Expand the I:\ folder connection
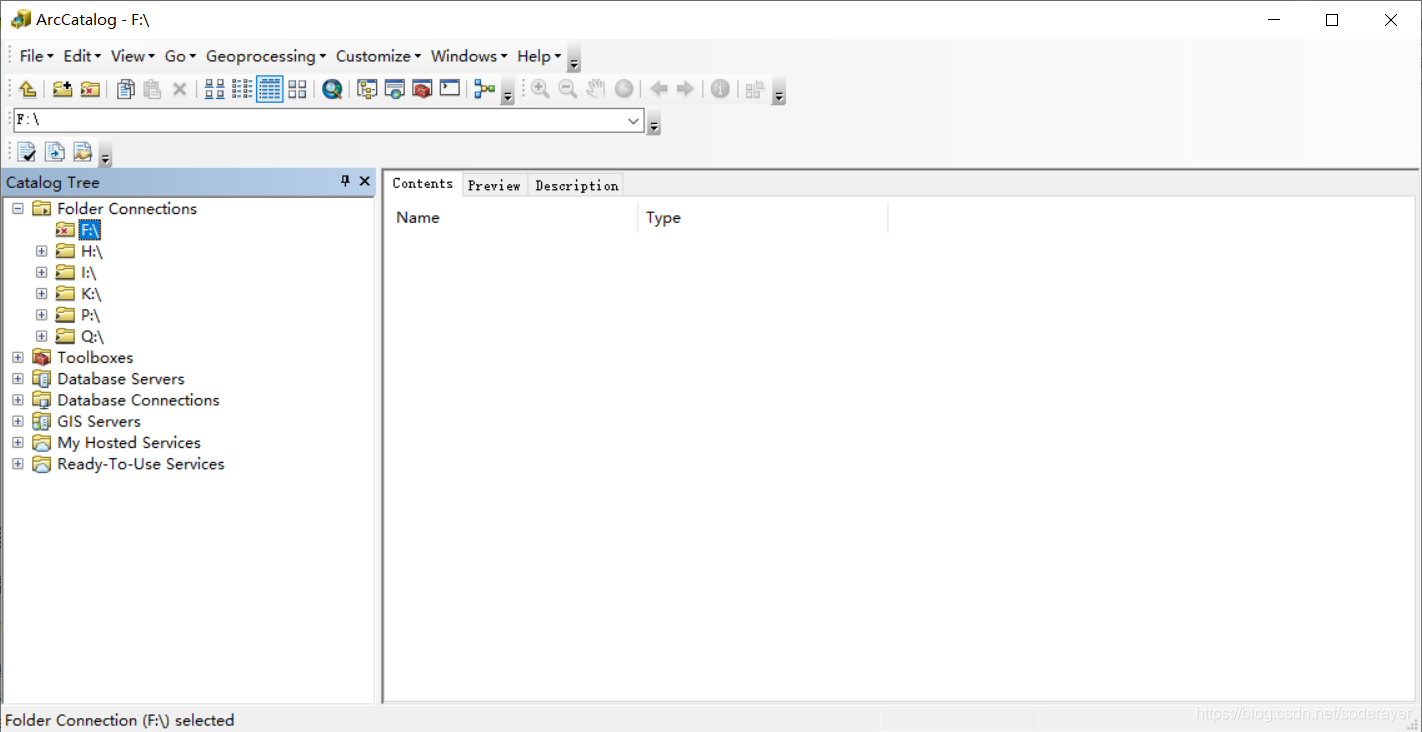 click(x=41, y=272)
